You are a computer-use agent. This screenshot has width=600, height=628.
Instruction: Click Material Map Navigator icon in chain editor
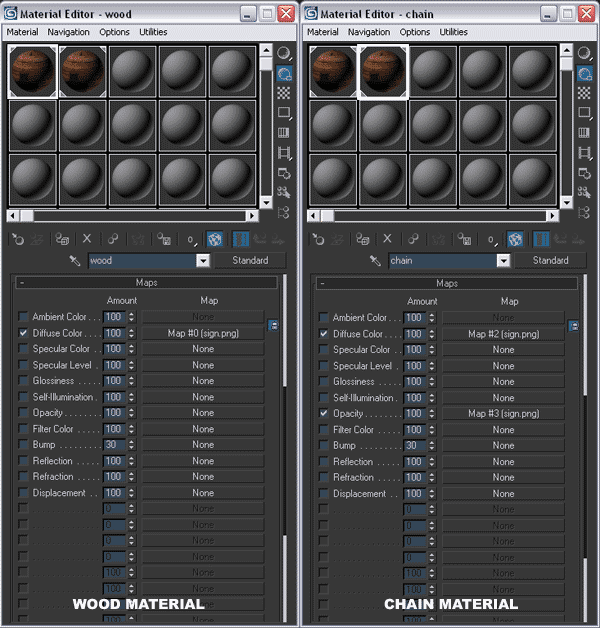pyautogui.click(x=584, y=212)
